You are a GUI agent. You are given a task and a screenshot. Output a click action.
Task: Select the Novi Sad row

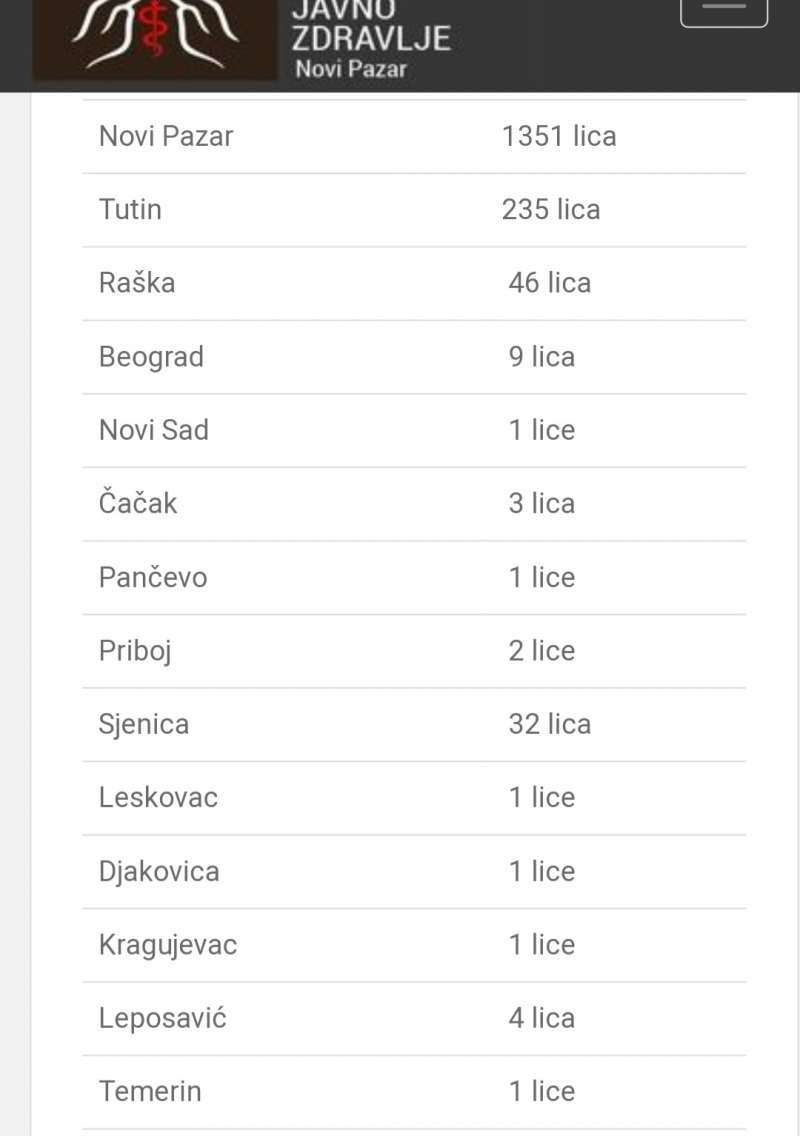coord(414,431)
